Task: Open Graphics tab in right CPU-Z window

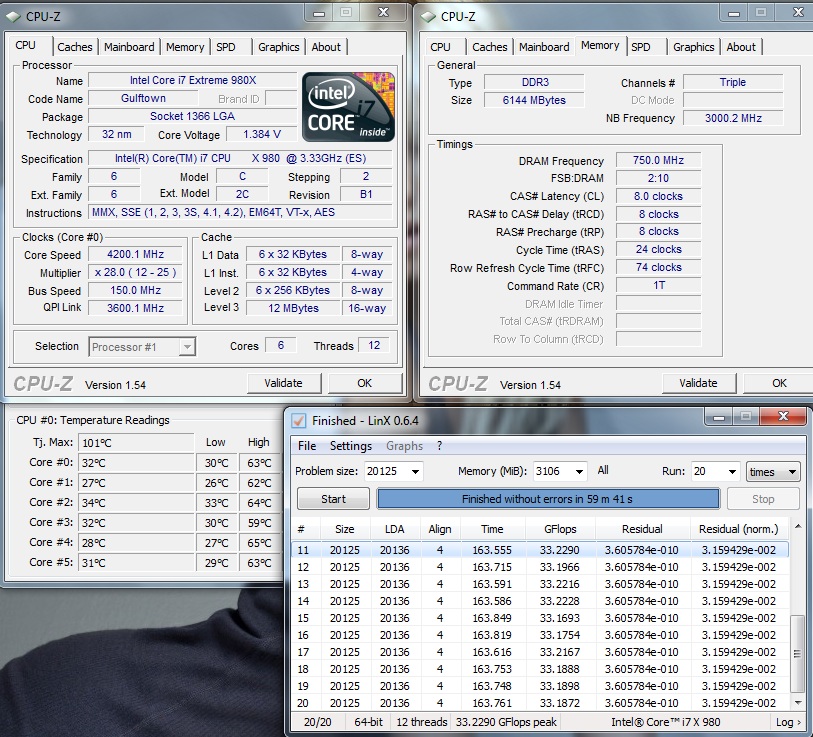Action: (694, 47)
